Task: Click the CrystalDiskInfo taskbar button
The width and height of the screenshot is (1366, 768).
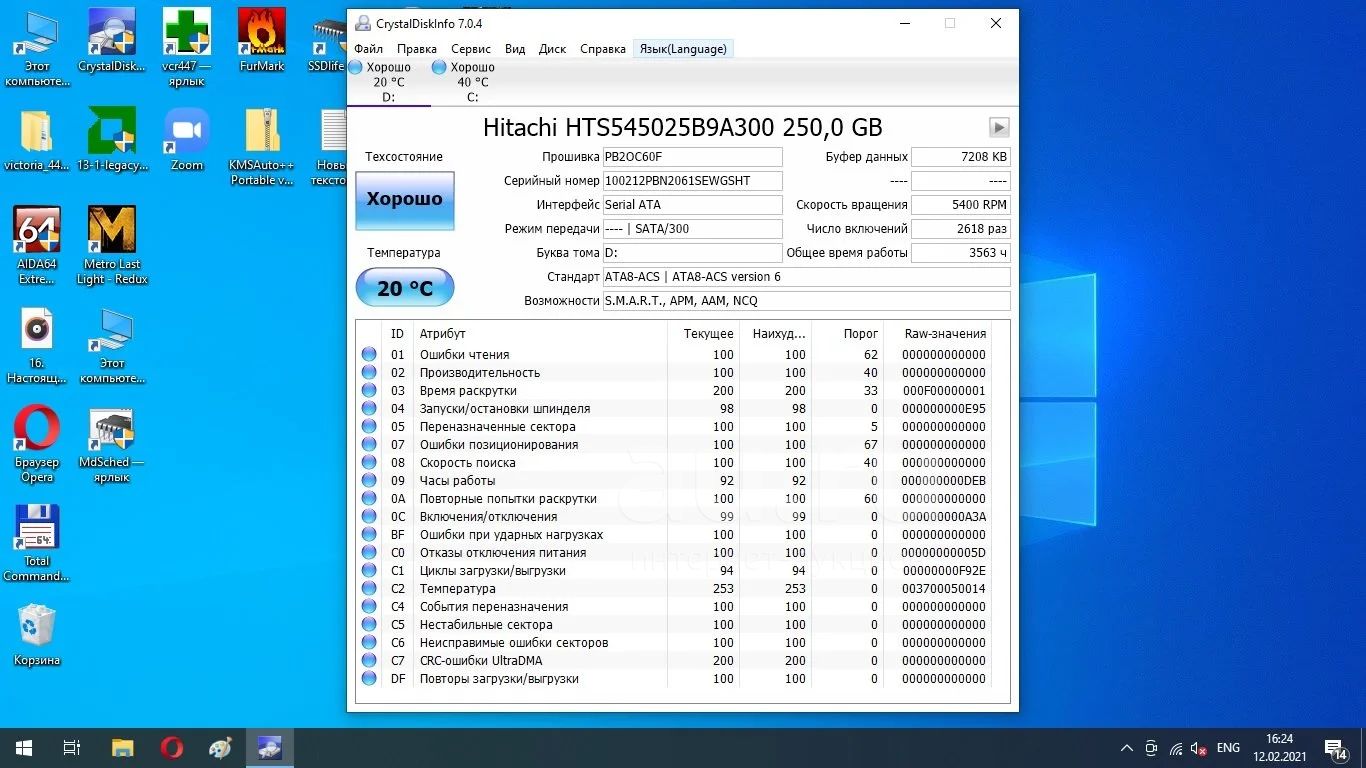Action: pyautogui.click(x=270, y=748)
